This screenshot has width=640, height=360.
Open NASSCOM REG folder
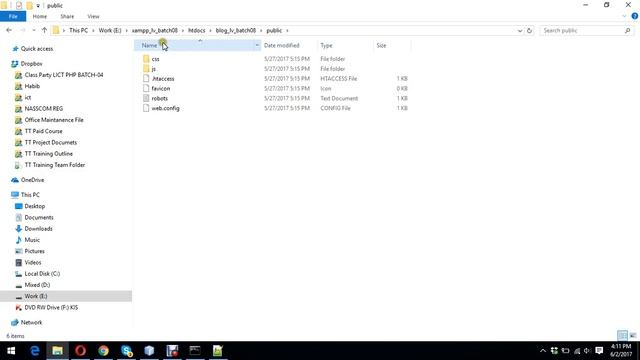(44, 109)
